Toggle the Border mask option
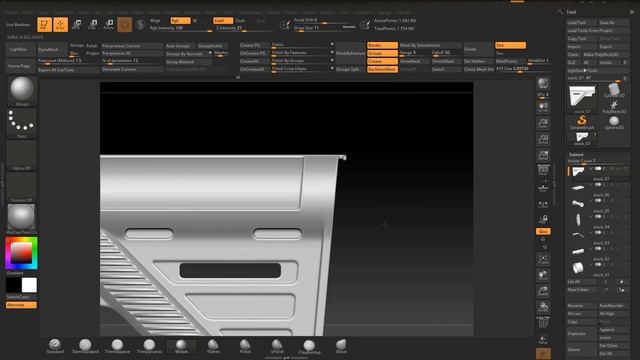The width and height of the screenshot is (640, 360). (382, 45)
